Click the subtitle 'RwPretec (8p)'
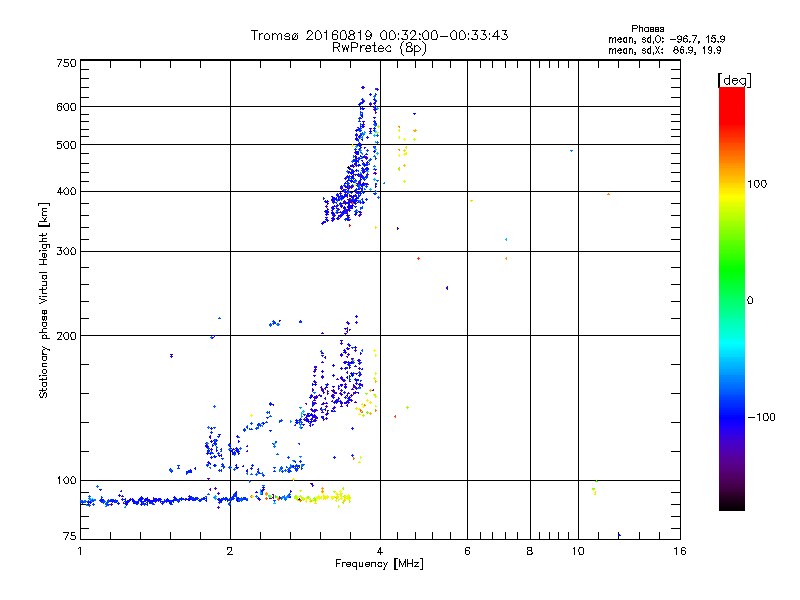The image size is (800, 600). tap(379, 48)
